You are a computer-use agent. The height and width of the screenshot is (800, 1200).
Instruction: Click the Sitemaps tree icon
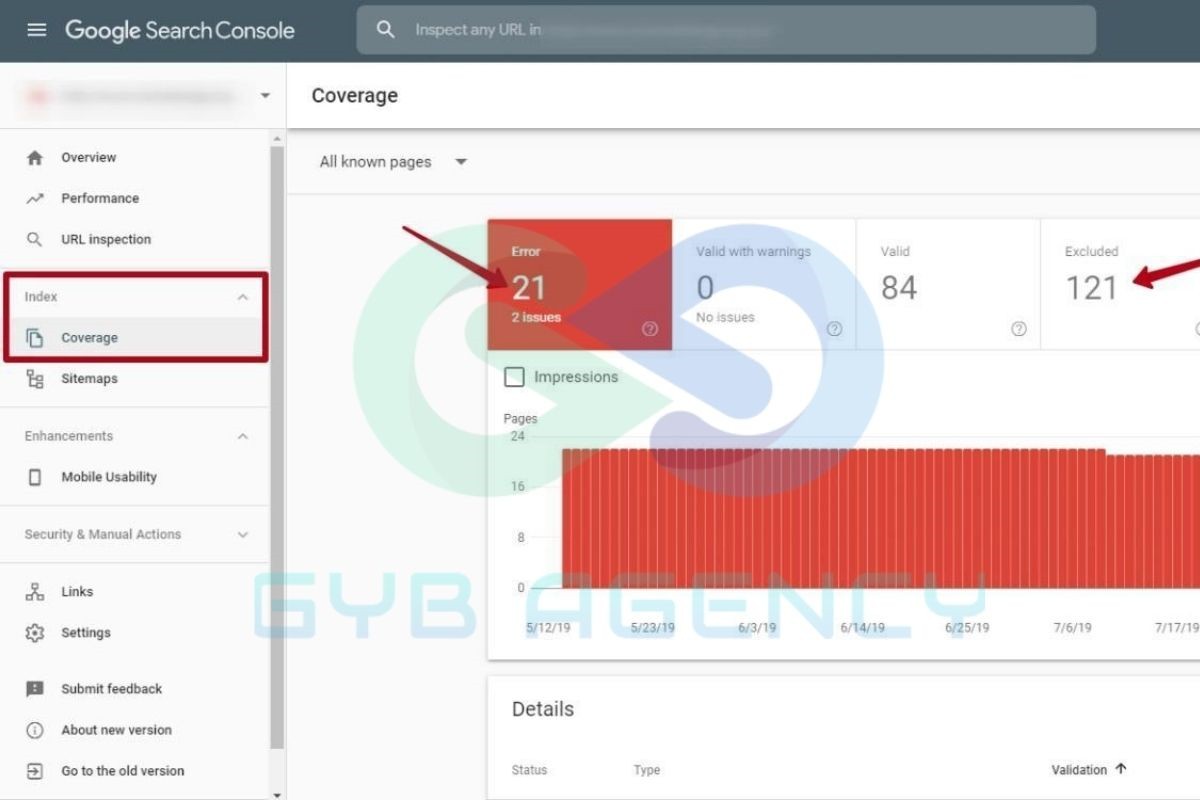point(35,379)
